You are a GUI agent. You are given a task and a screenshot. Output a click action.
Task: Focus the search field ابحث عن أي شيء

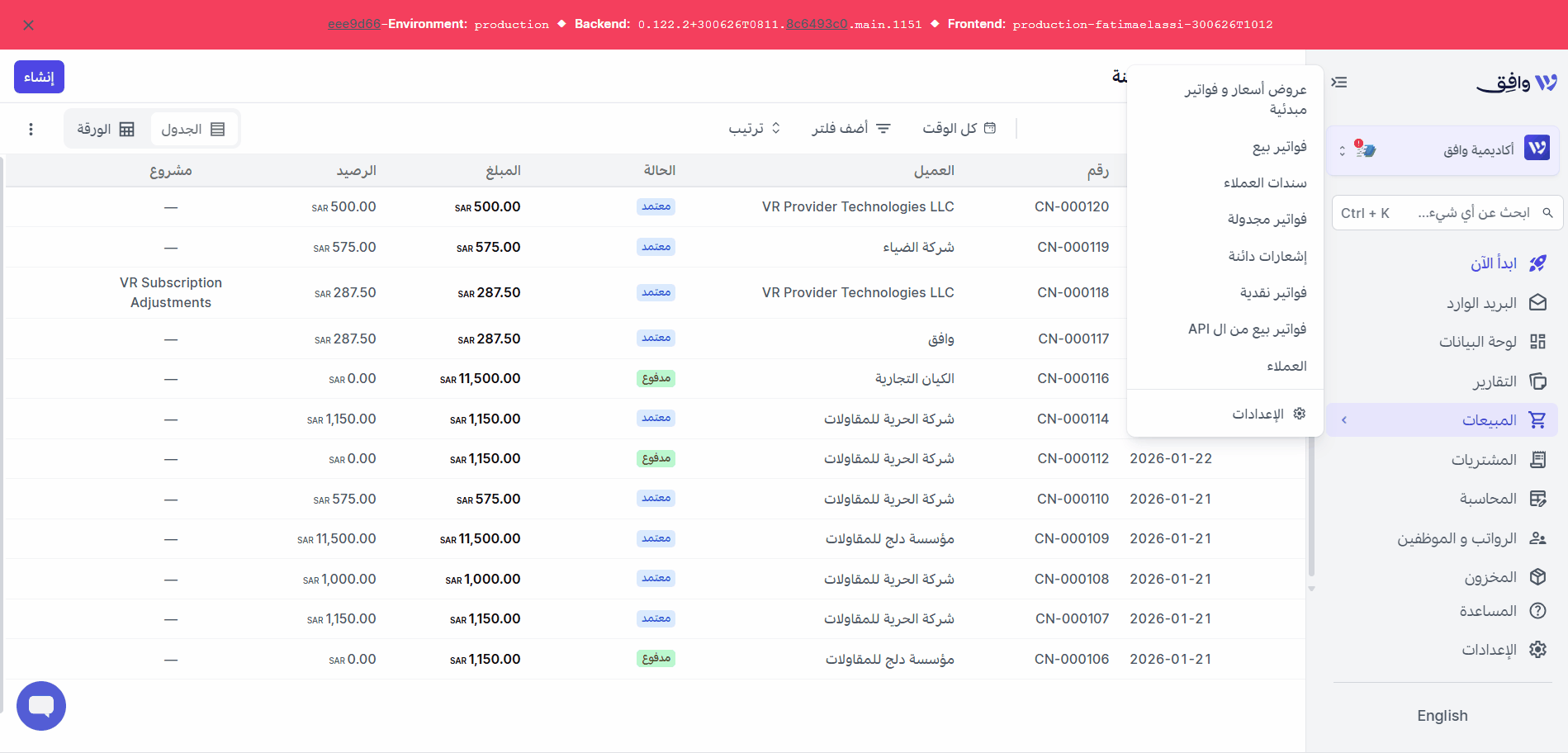pos(1447,213)
